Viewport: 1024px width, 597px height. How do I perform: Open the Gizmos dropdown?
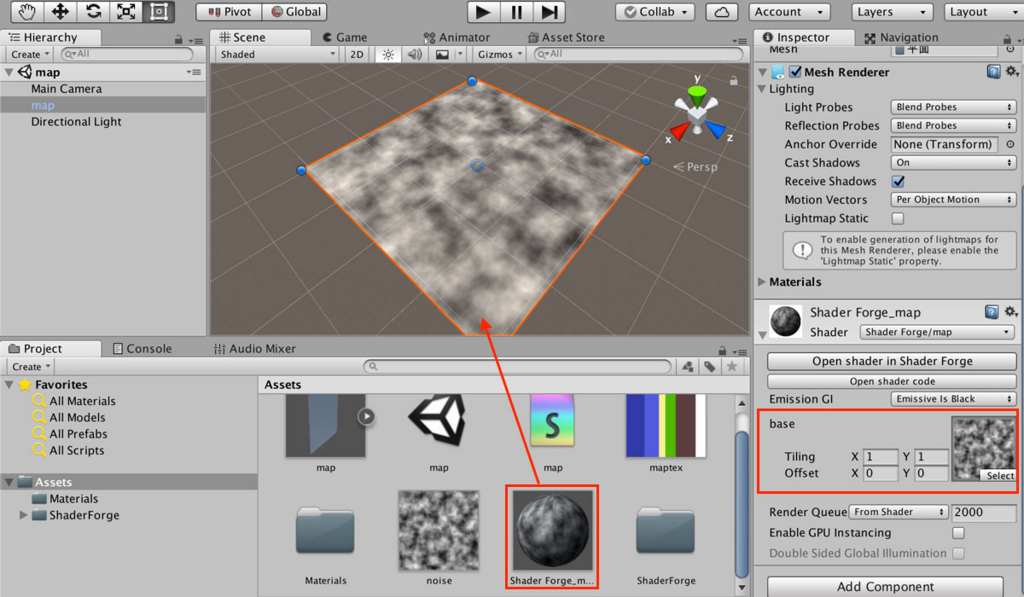[500, 54]
